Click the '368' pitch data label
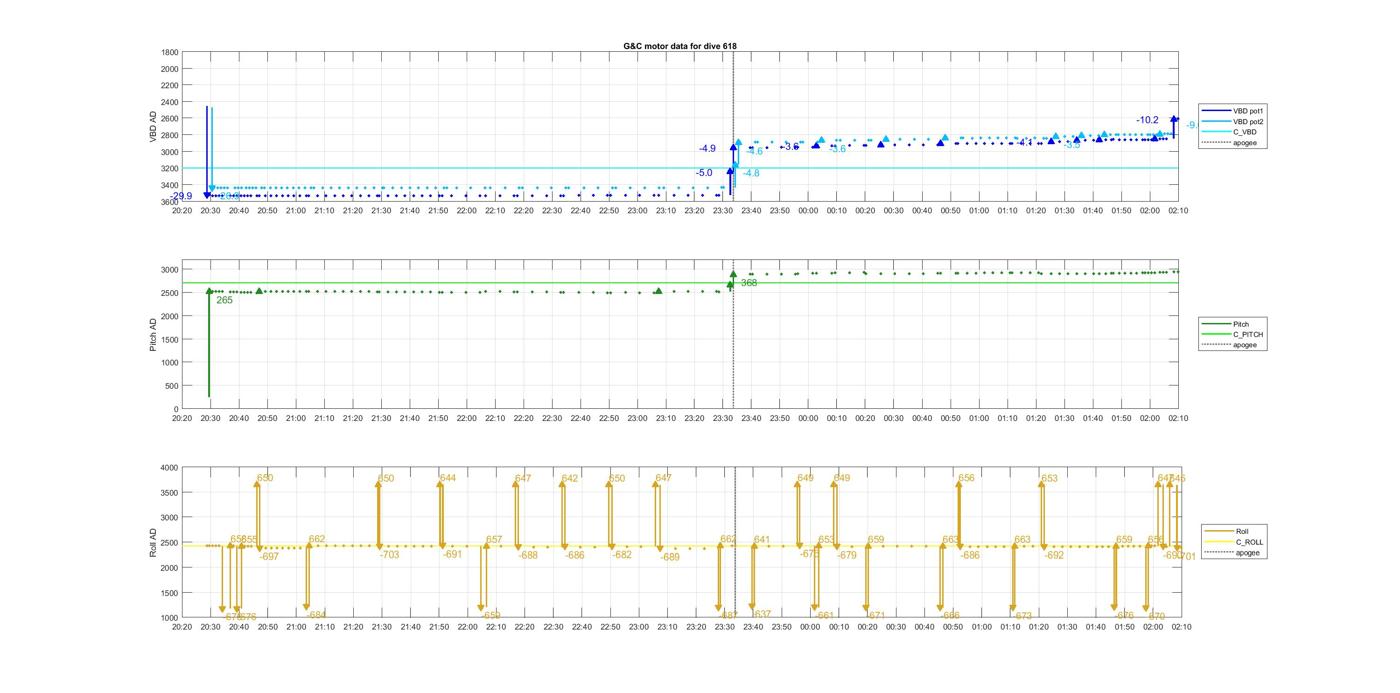This screenshot has width=1400, height=693. [749, 283]
